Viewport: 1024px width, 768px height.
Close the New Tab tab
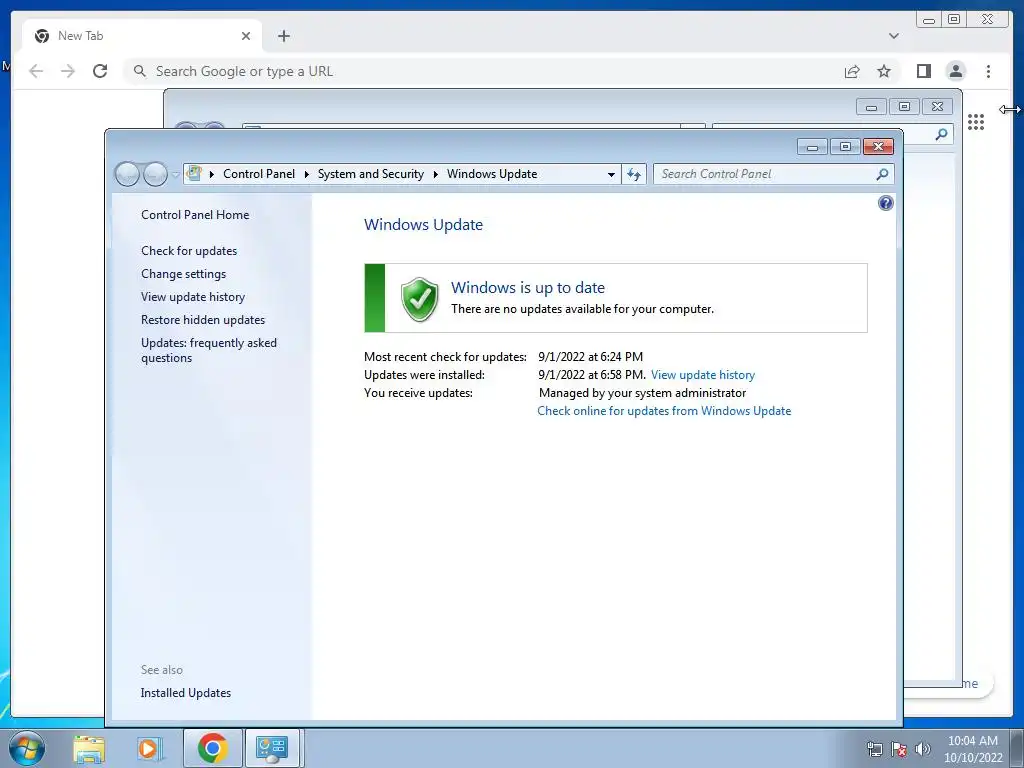tap(246, 36)
